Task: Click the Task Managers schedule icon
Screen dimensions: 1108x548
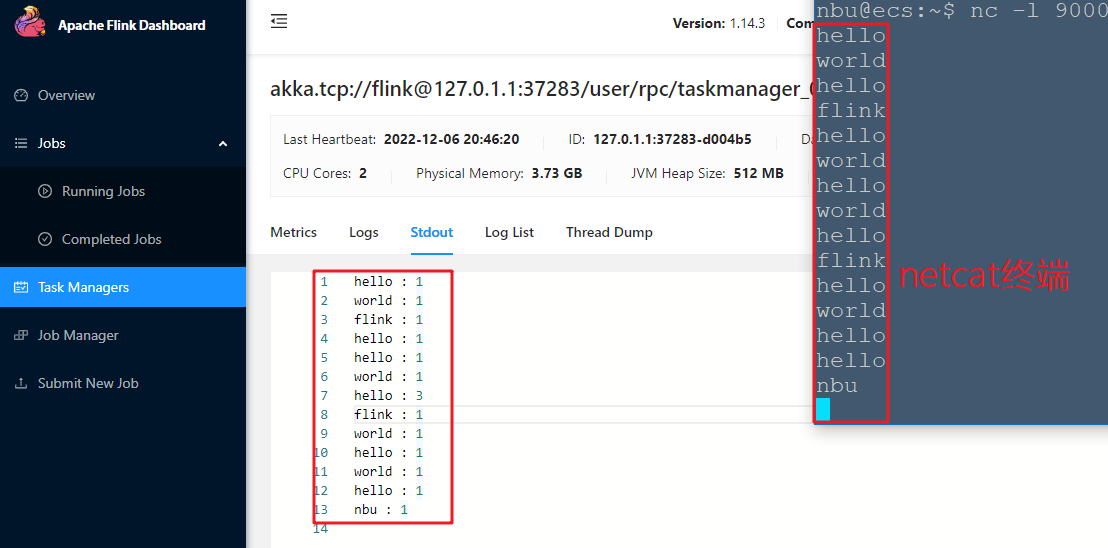Action: [20, 287]
